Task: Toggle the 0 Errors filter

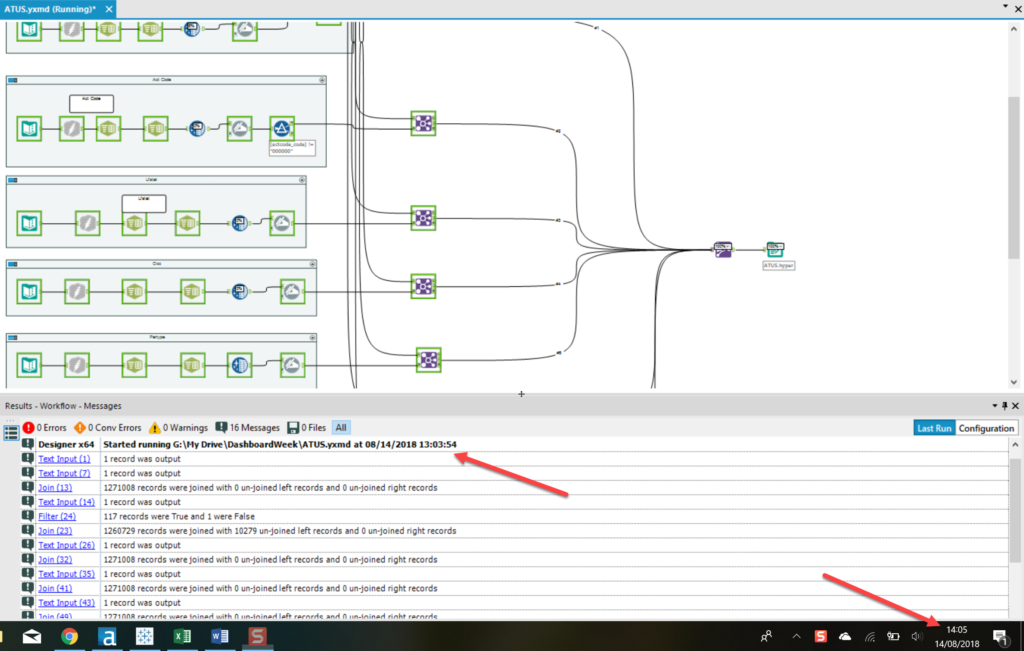Action: tap(44, 428)
